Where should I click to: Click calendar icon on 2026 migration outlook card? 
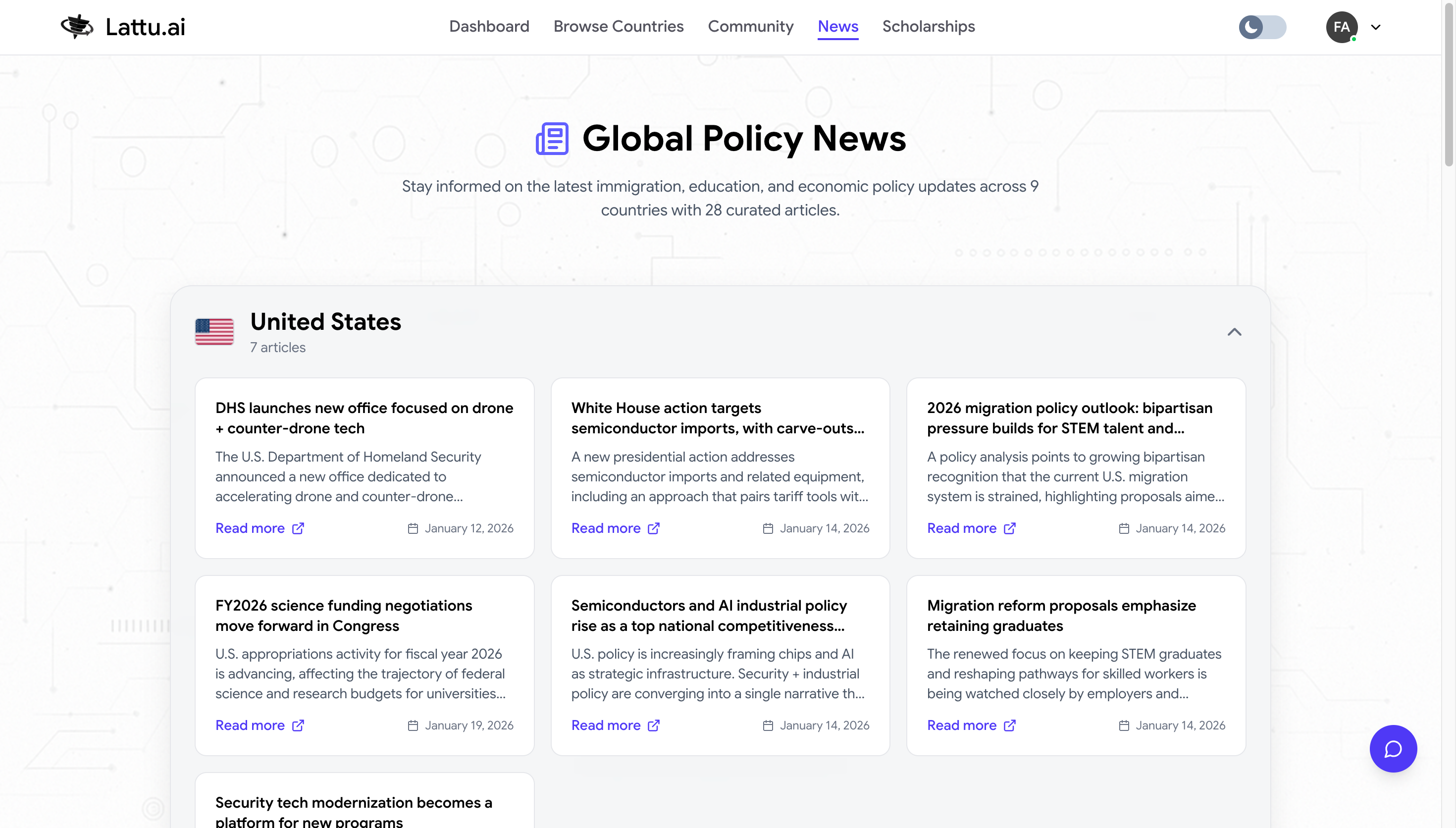click(1123, 528)
